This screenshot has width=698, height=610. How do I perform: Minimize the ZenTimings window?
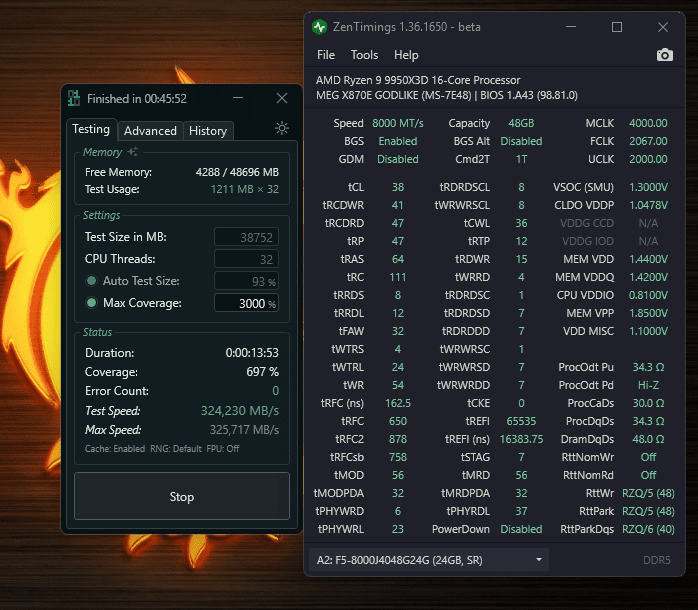(571, 27)
